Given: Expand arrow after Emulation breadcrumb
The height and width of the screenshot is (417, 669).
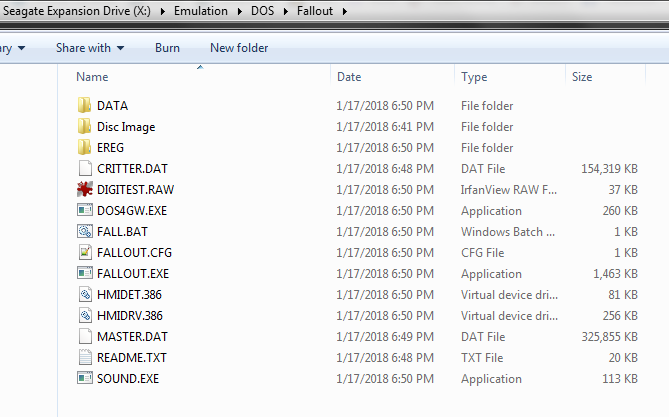Looking at the screenshot, I should tap(239, 11).
